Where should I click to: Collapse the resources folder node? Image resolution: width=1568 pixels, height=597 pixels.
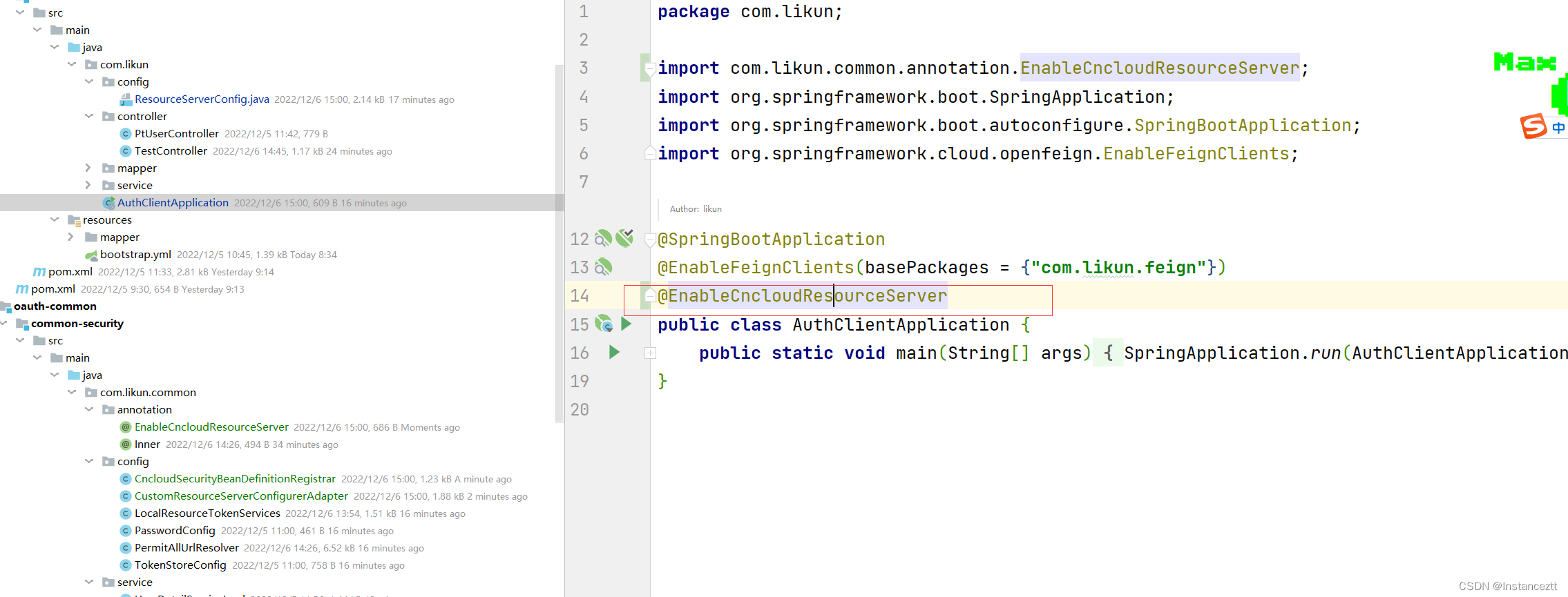(55, 219)
